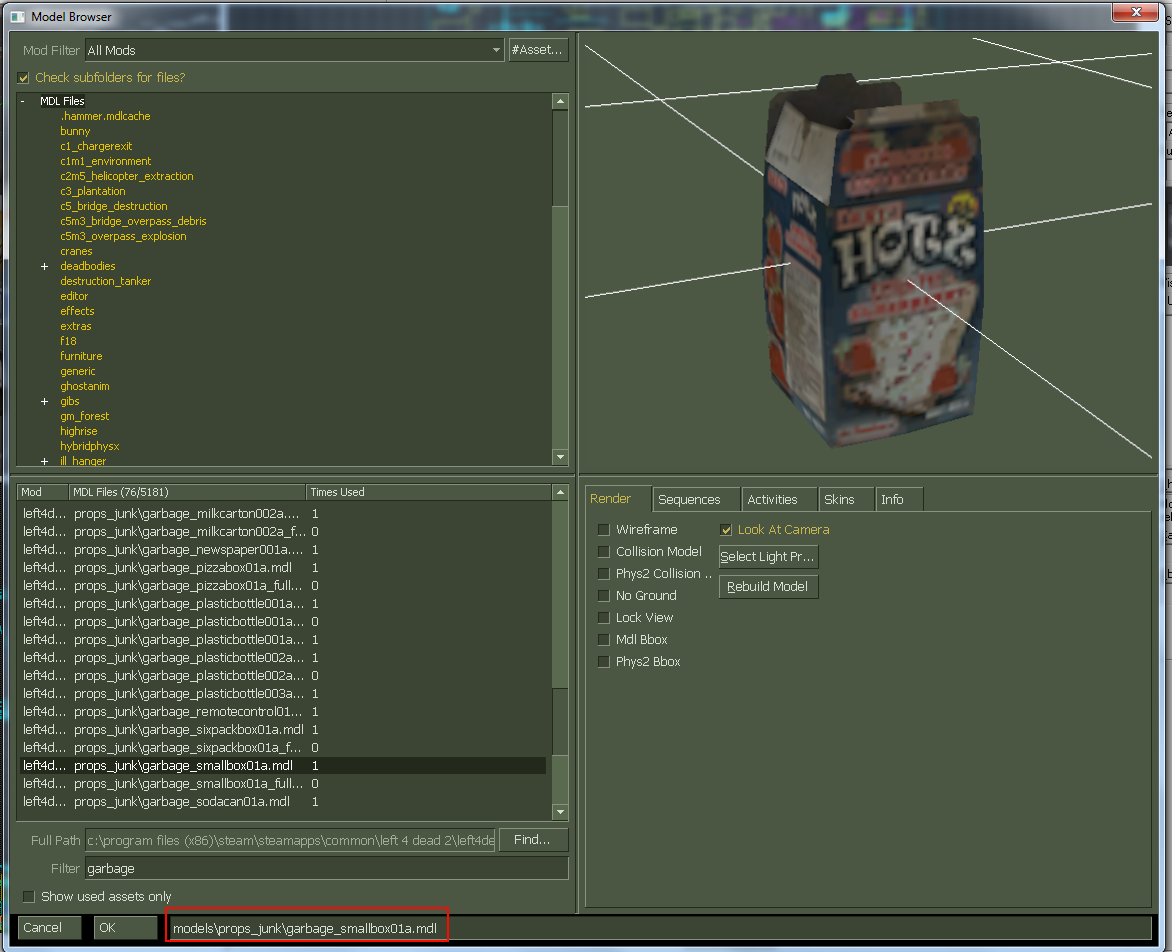Select the c3_plantation folder

coord(93,191)
